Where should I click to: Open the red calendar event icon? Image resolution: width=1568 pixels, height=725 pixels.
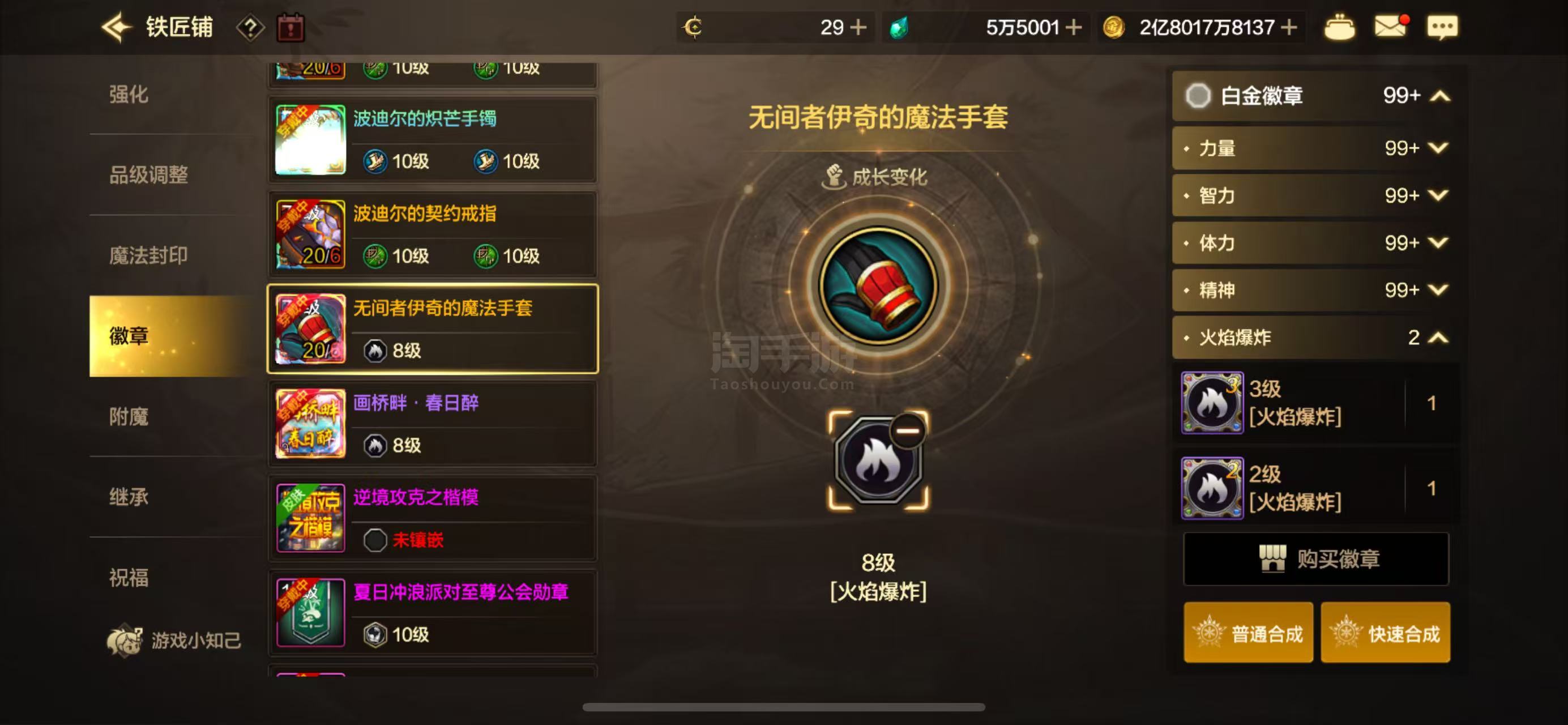pos(290,28)
